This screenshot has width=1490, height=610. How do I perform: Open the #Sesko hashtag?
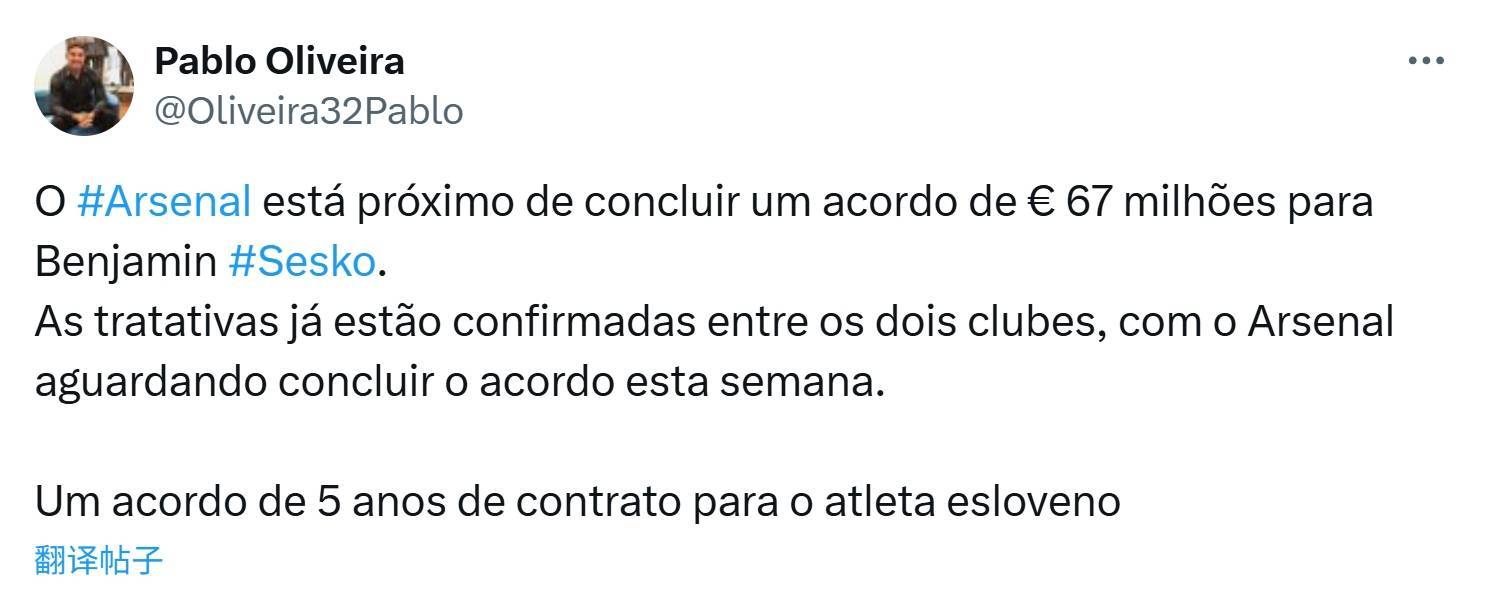coord(302,262)
